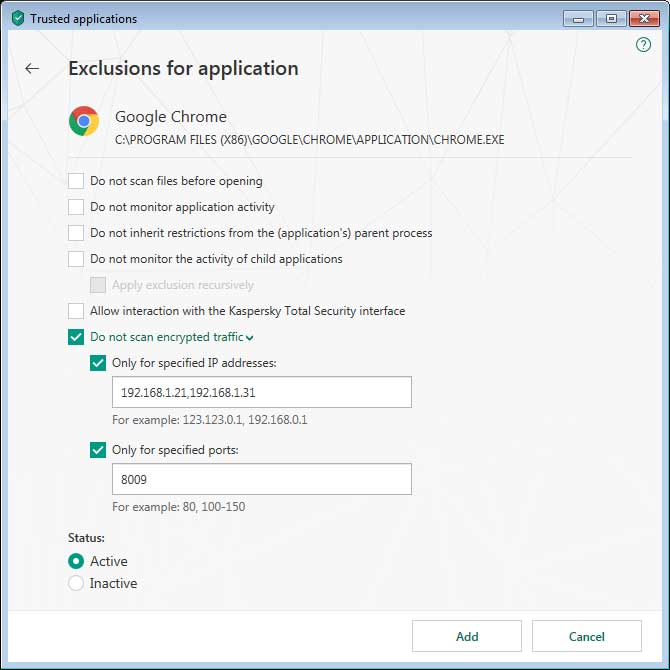This screenshot has width=670, height=670.
Task: Select the Inactive status radio button
Action: click(x=76, y=583)
